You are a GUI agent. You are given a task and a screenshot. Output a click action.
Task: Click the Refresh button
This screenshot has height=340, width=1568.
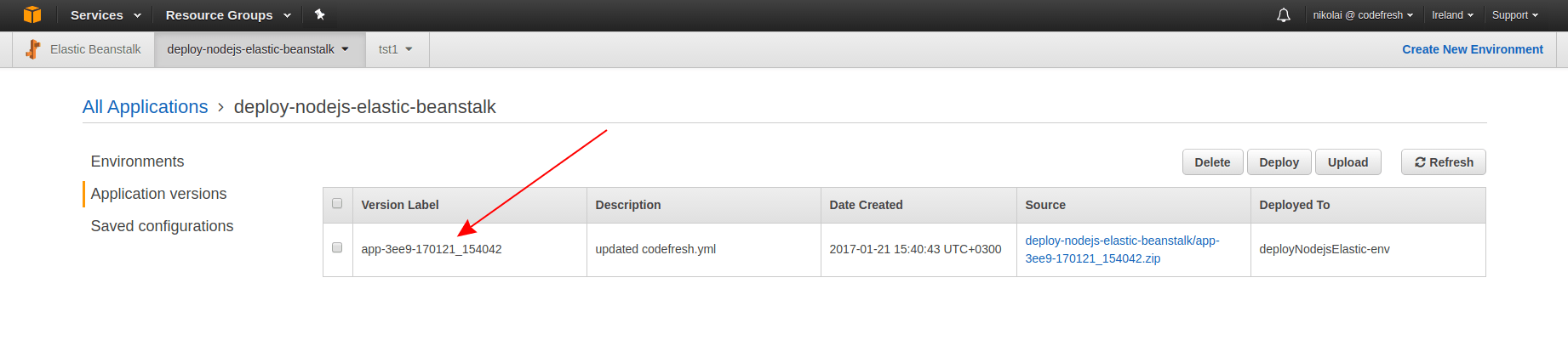(x=1443, y=162)
